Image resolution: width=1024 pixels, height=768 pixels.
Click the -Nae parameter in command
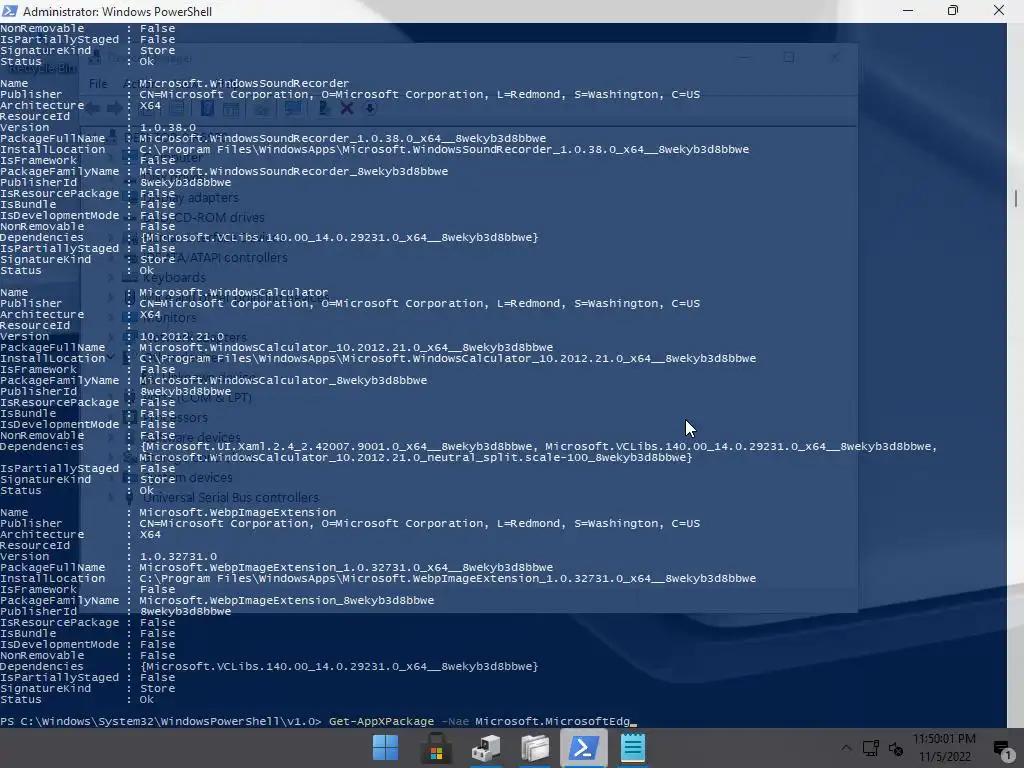coord(455,722)
